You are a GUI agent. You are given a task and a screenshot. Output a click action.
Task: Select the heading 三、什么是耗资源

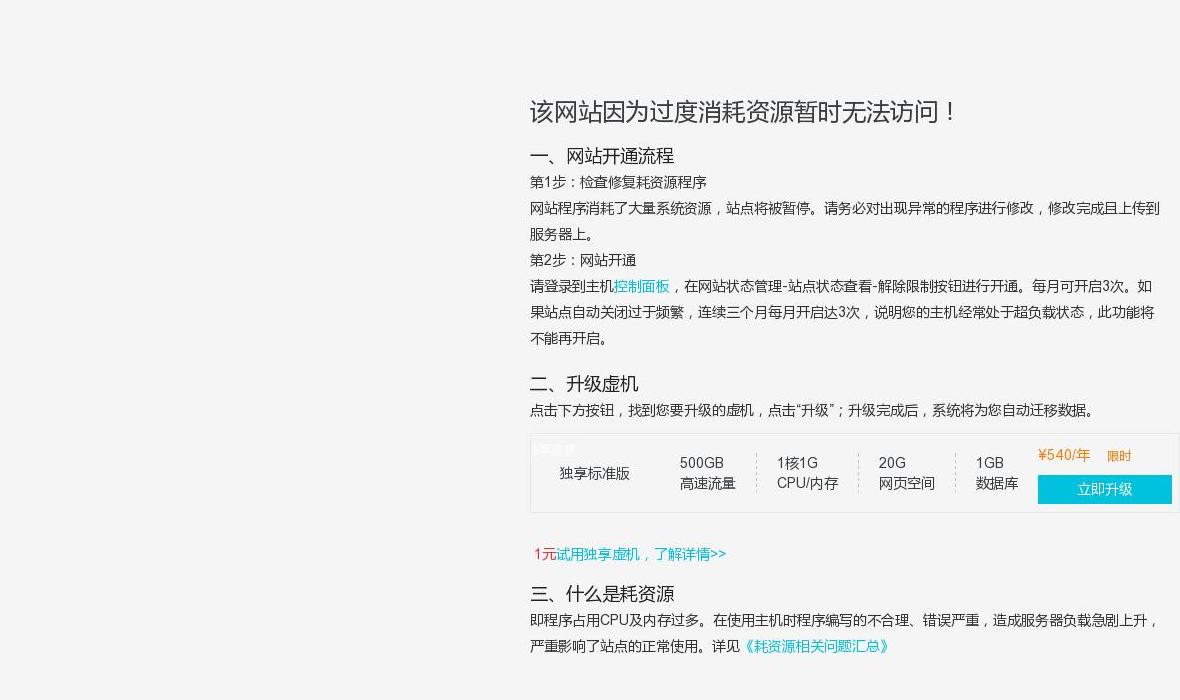[x=602, y=594]
